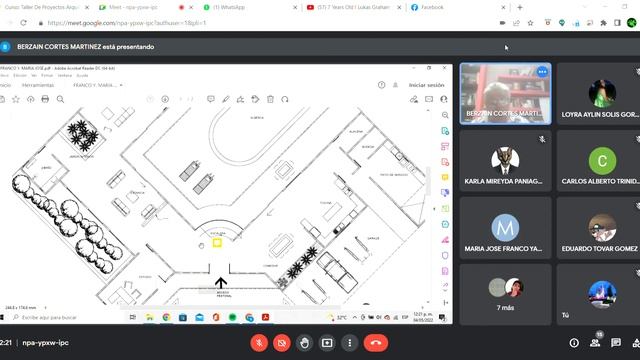
Task: Click Acrobat rotate page icon
Action: (285, 99)
